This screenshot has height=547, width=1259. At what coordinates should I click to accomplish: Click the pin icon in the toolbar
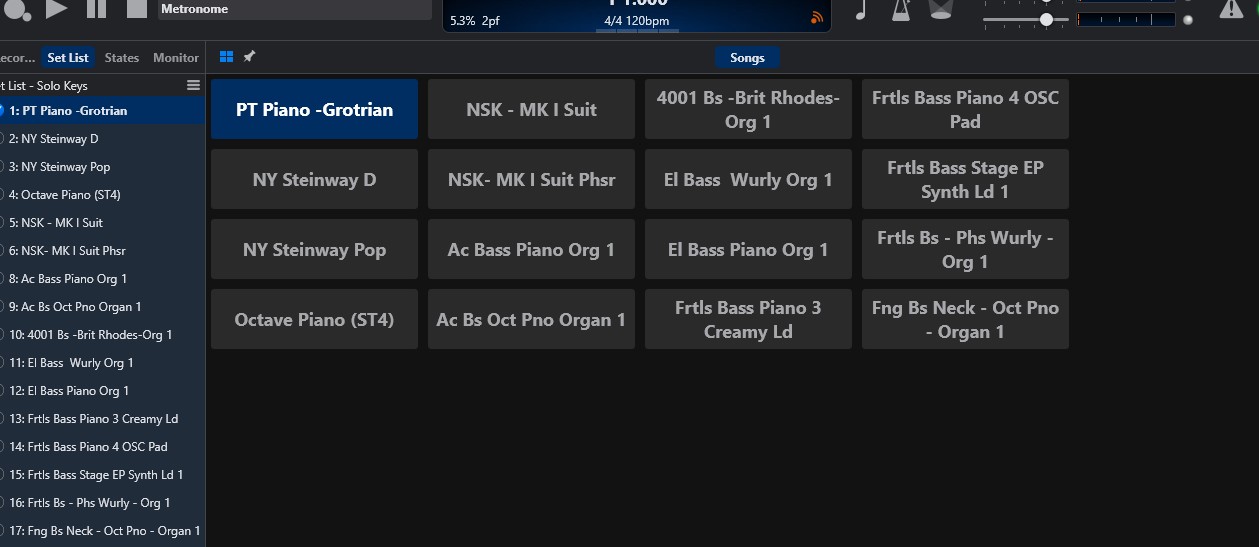(249, 57)
